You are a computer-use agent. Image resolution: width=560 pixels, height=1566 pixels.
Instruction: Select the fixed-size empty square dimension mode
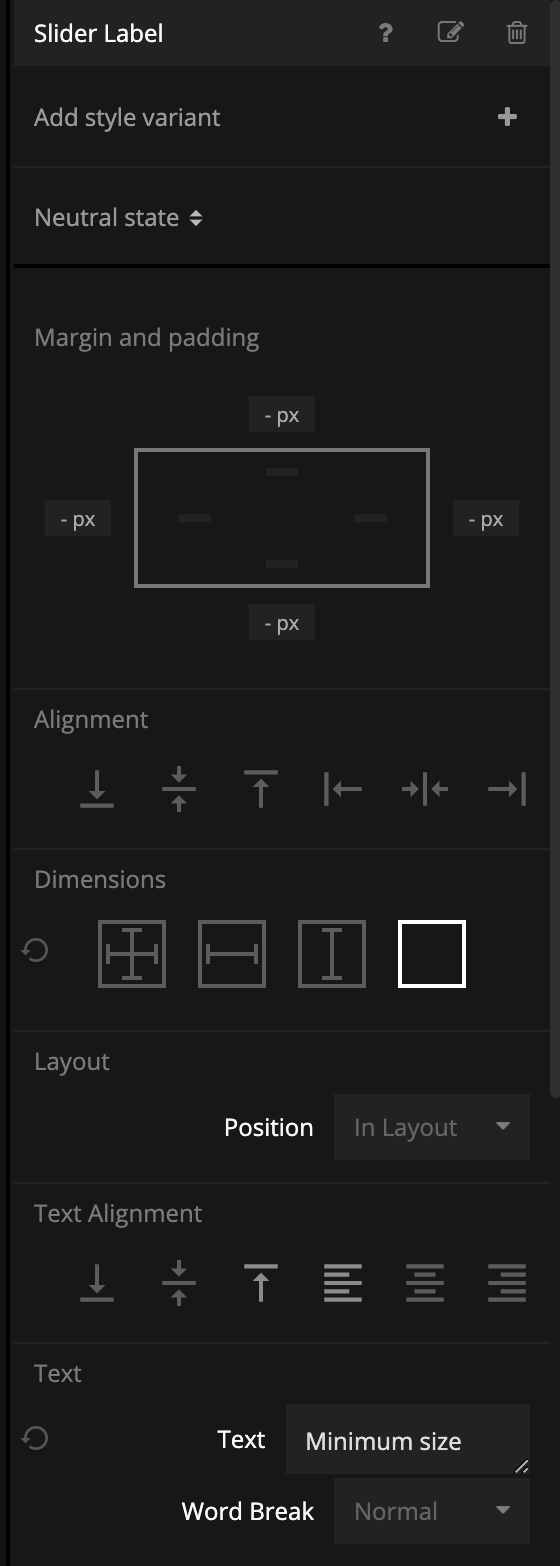pos(432,954)
